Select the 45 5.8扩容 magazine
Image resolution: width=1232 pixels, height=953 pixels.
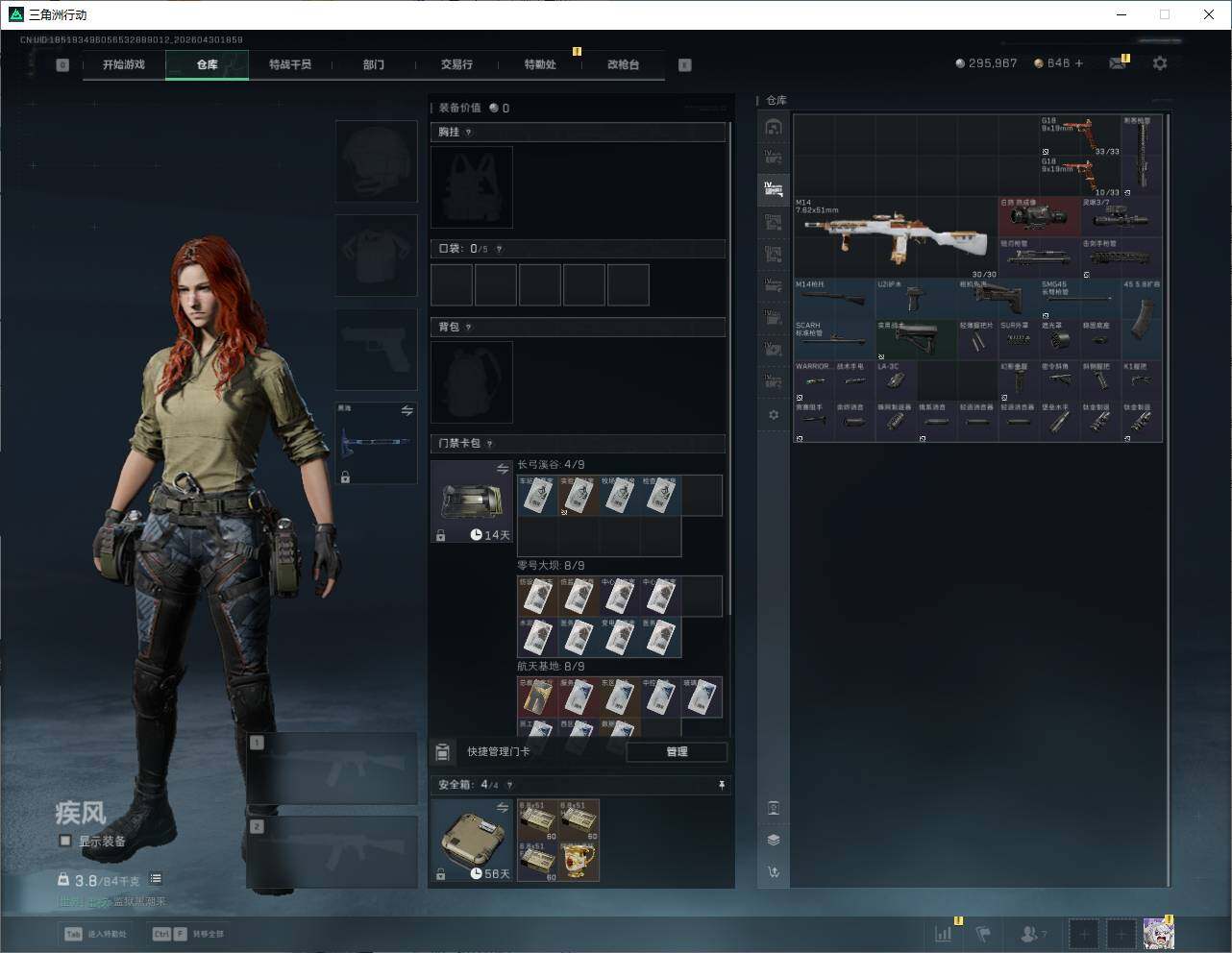[x=1142, y=320]
